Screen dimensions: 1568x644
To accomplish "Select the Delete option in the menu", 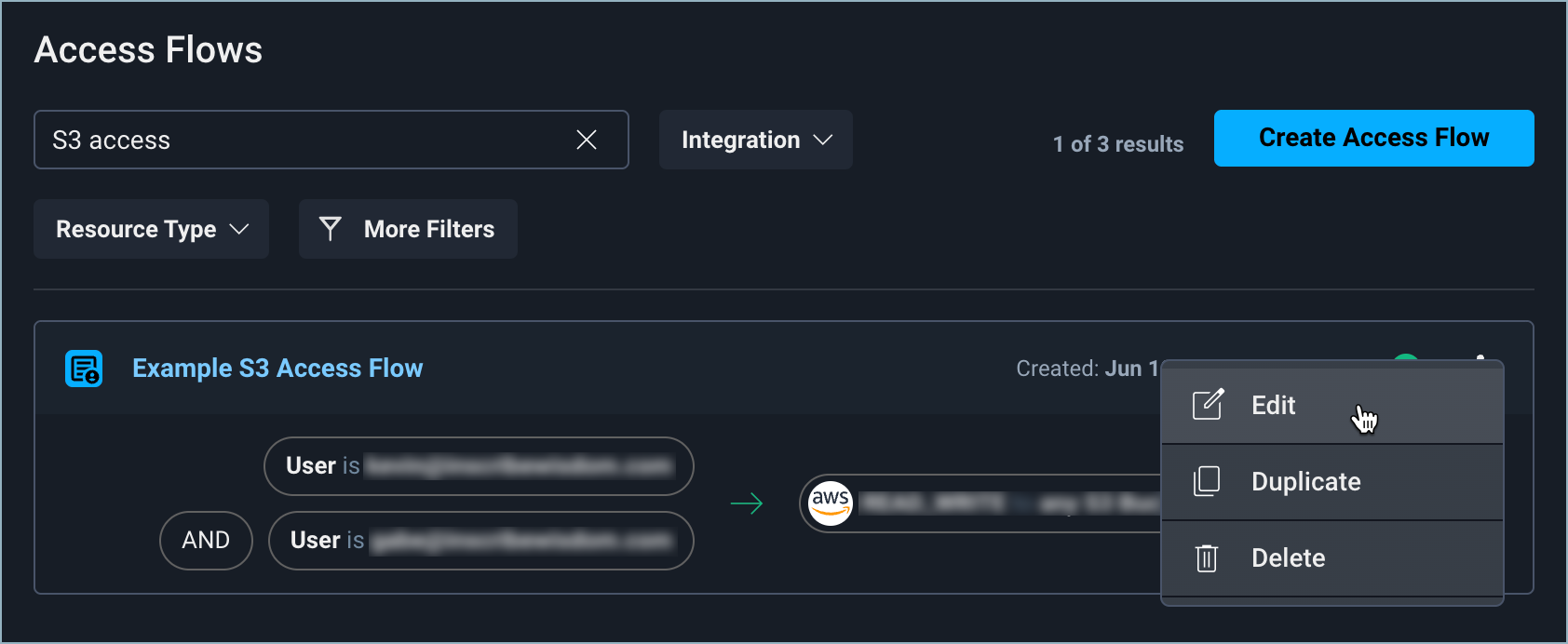I will tap(1288, 558).
